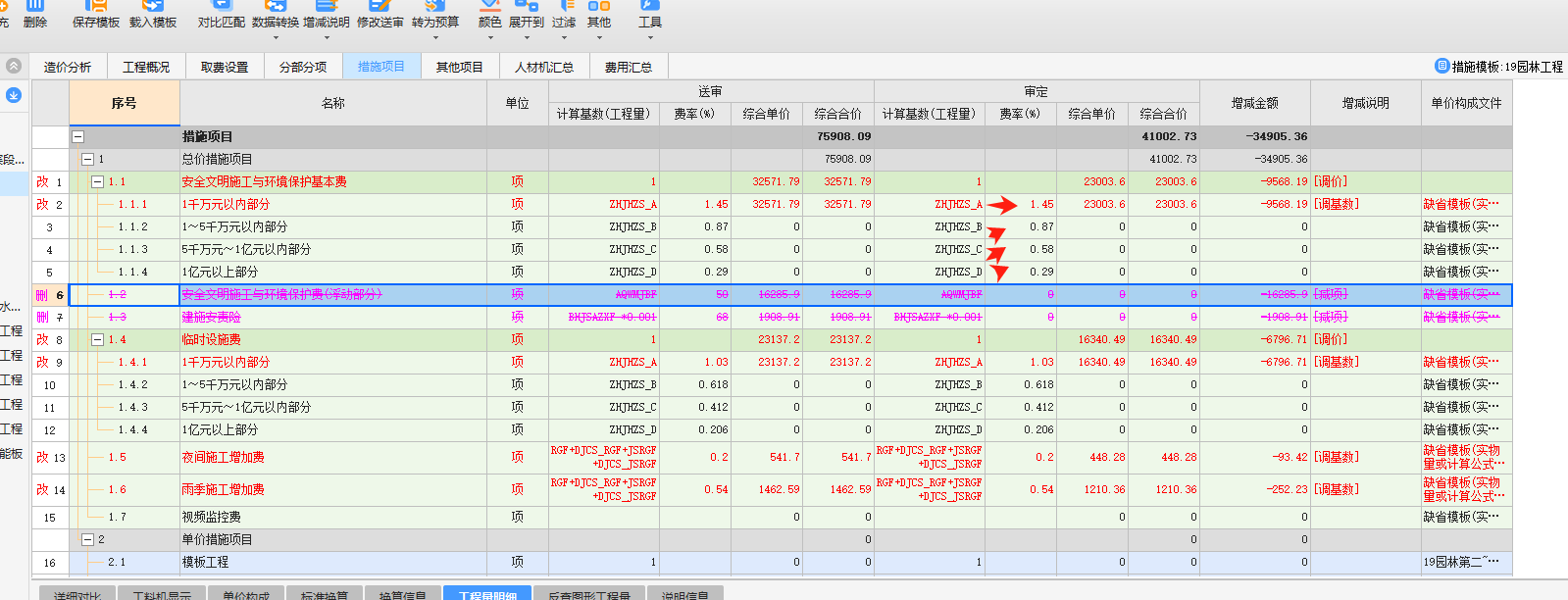The height and width of the screenshot is (600, 1568).
Task: Run the 对比匹配 compare-match tool
Action: pos(221,14)
